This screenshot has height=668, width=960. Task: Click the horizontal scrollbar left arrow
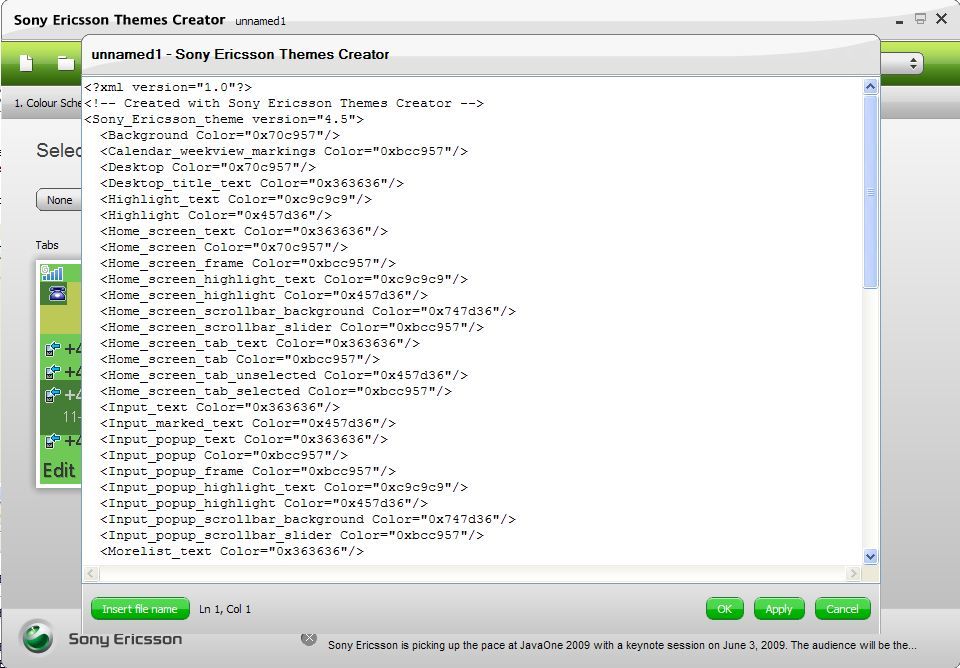pos(91,574)
